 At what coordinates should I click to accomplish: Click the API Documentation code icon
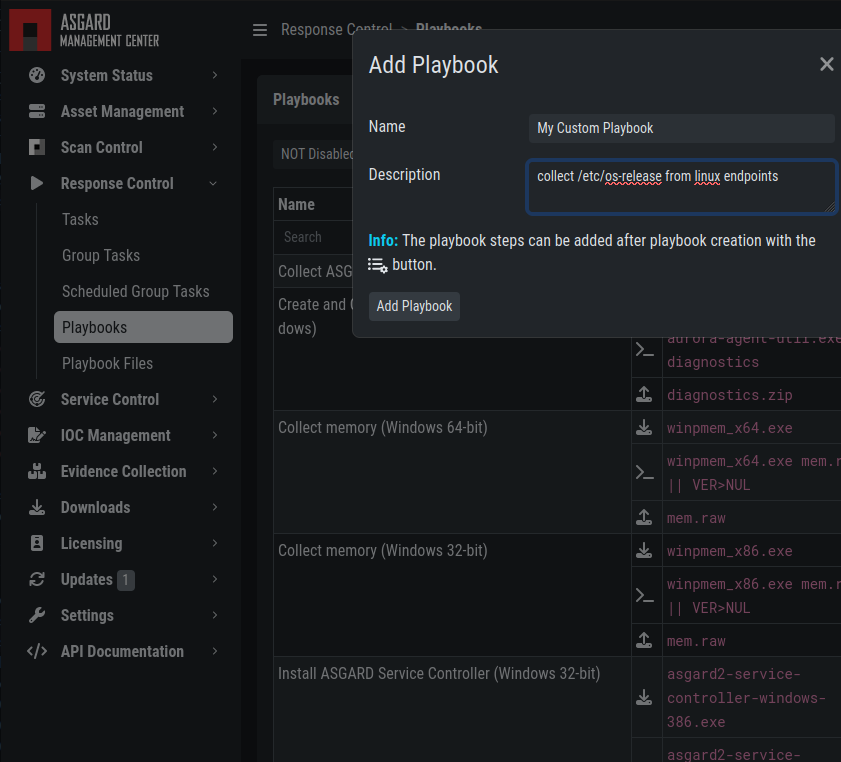pos(37,651)
